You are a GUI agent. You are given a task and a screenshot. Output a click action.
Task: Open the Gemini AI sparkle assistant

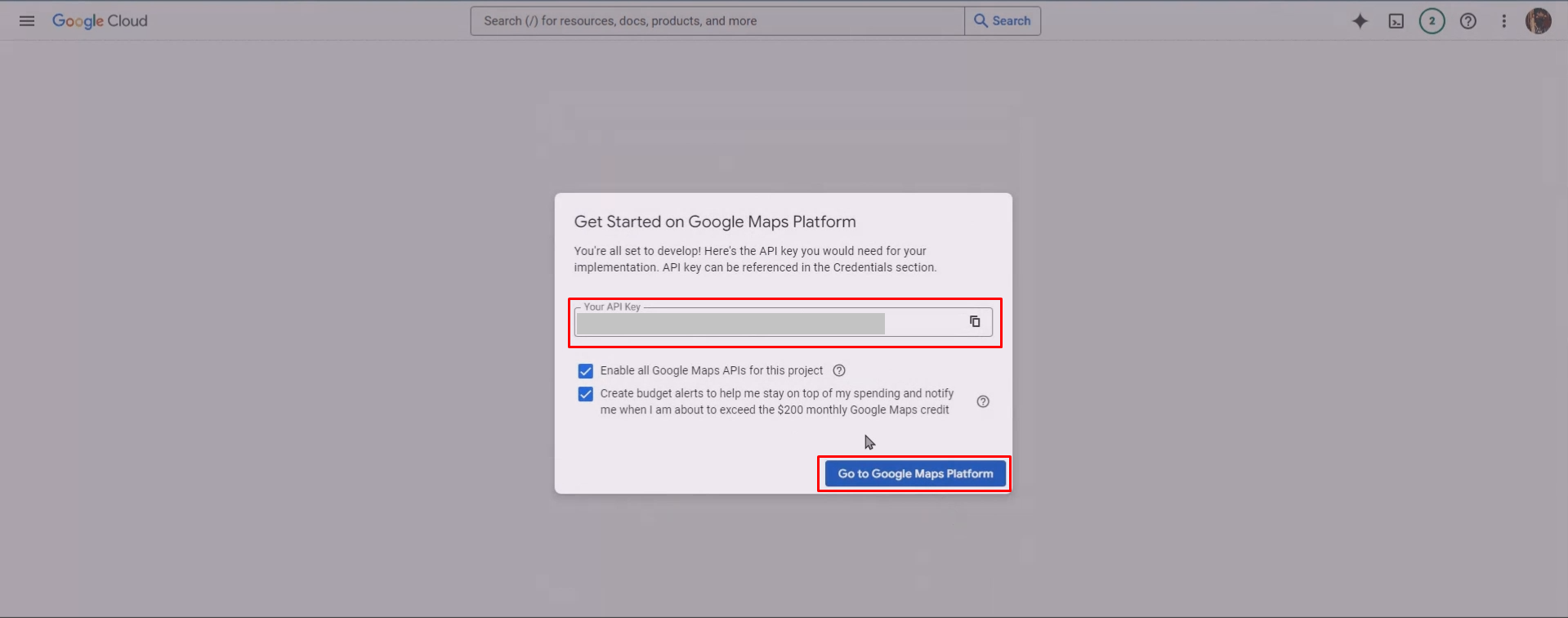(1360, 21)
